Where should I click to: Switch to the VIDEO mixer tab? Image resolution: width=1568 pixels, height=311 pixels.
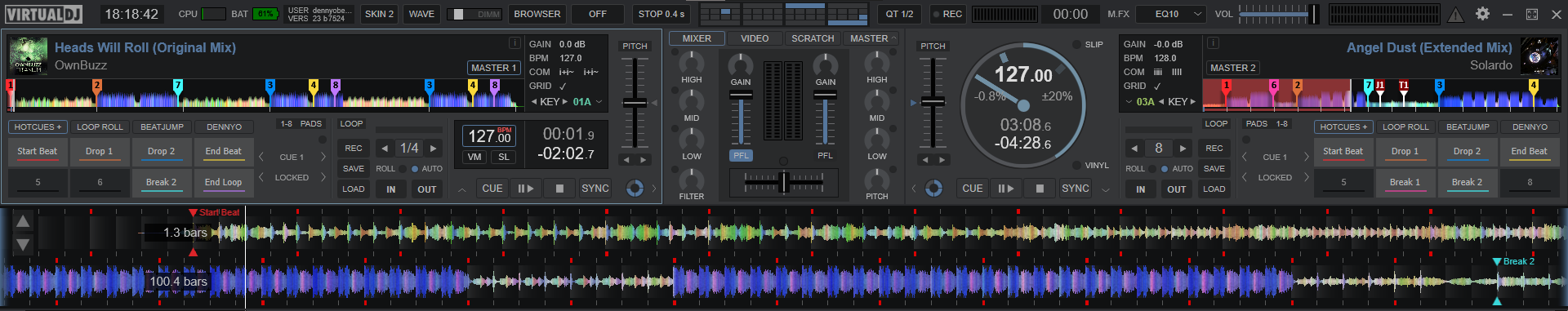pos(755,38)
